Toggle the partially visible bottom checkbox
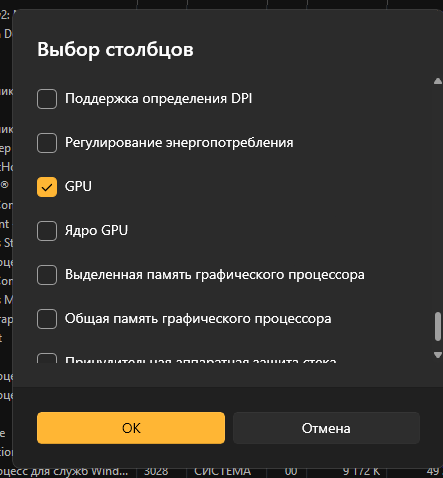This screenshot has height=478, width=443. [47, 358]
